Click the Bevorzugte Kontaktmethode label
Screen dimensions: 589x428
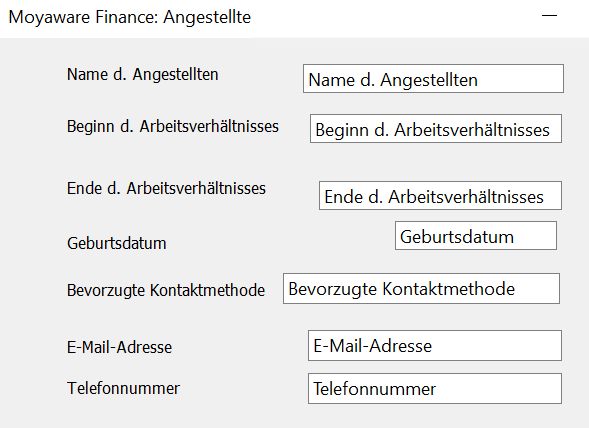166,290
